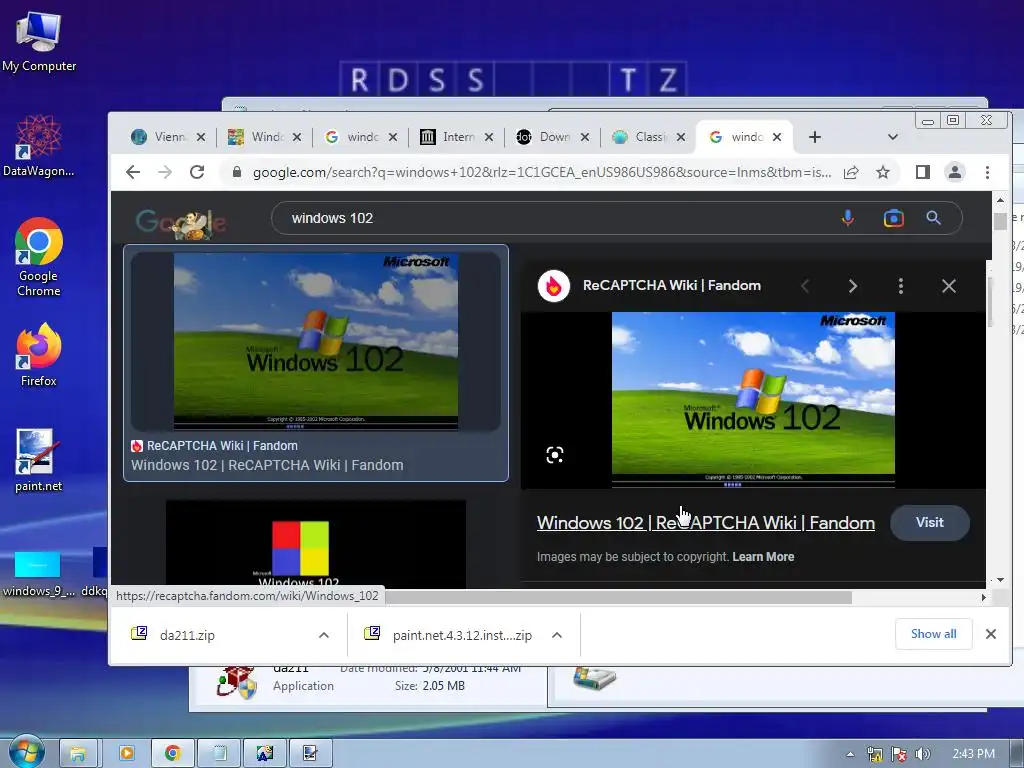Click Show all downloads
The width and height of the screenshot is (1024, 768).
pos(934,634)
